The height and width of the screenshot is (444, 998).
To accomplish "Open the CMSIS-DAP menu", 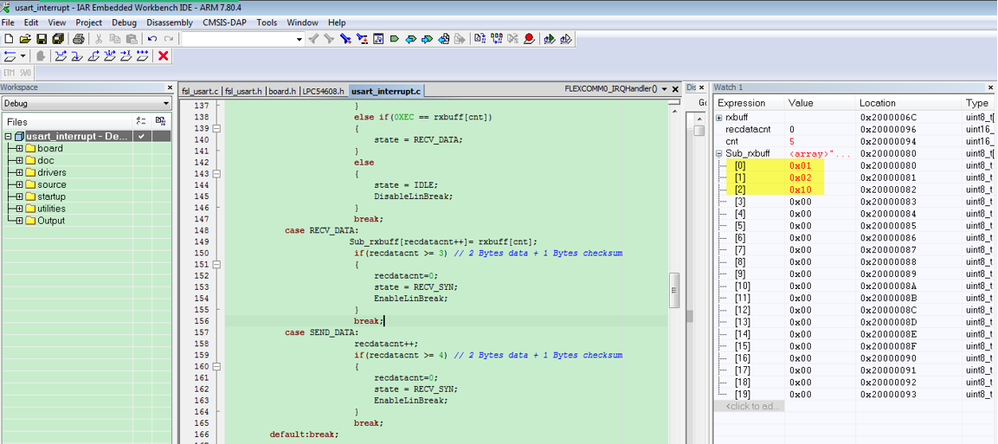I will tap(224, 22).
